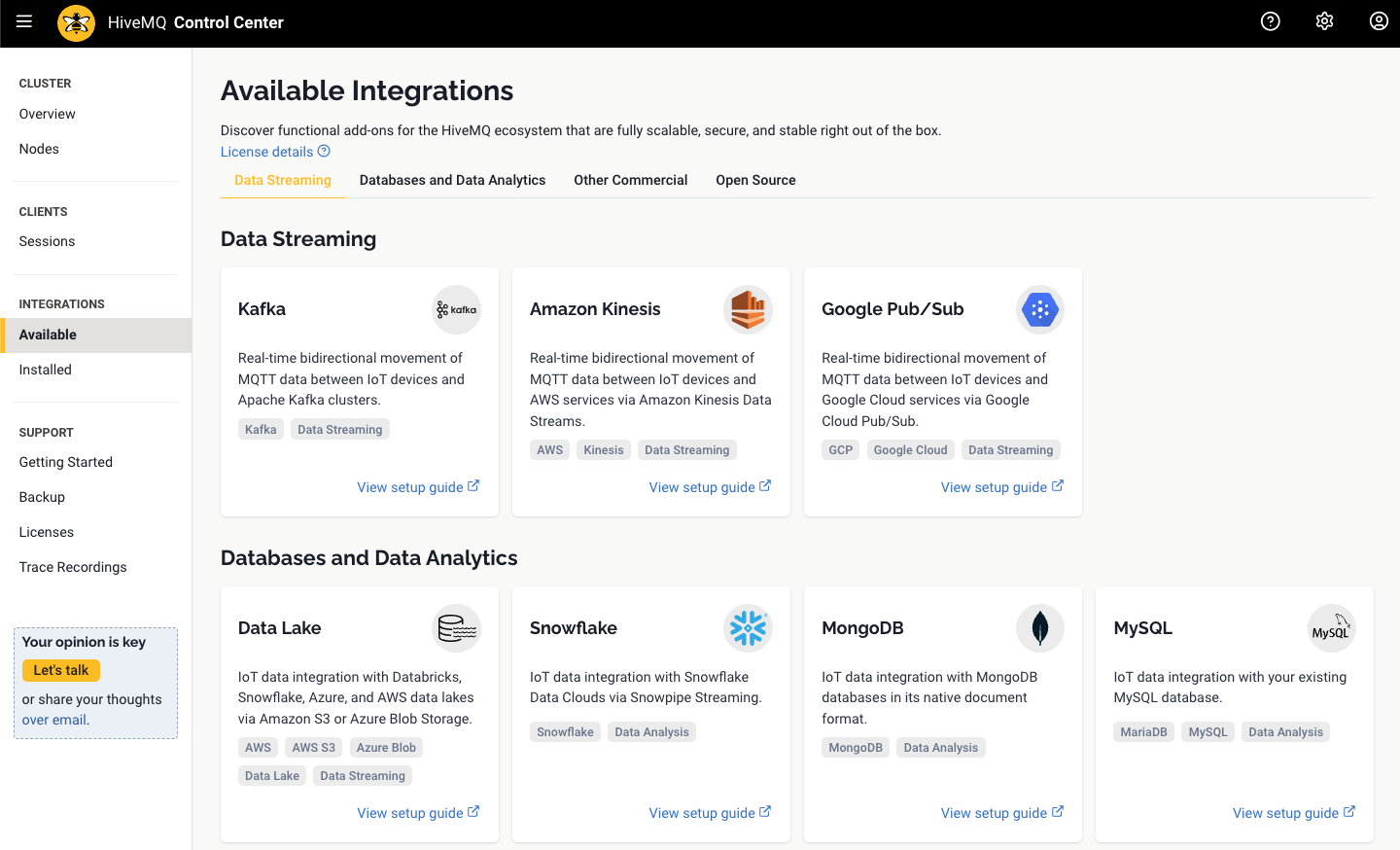Viewport: 1400px width, 850px height.
Task: Open Kafka View setup guide link
Action: click(x=418, y=487)
